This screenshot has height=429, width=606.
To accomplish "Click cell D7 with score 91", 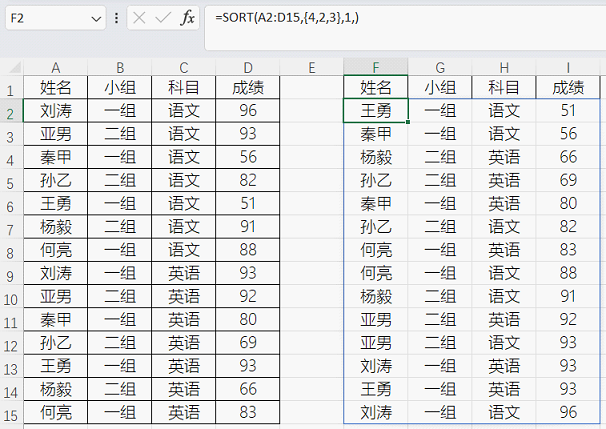I will pyautogui.click(x=248, y=226).
